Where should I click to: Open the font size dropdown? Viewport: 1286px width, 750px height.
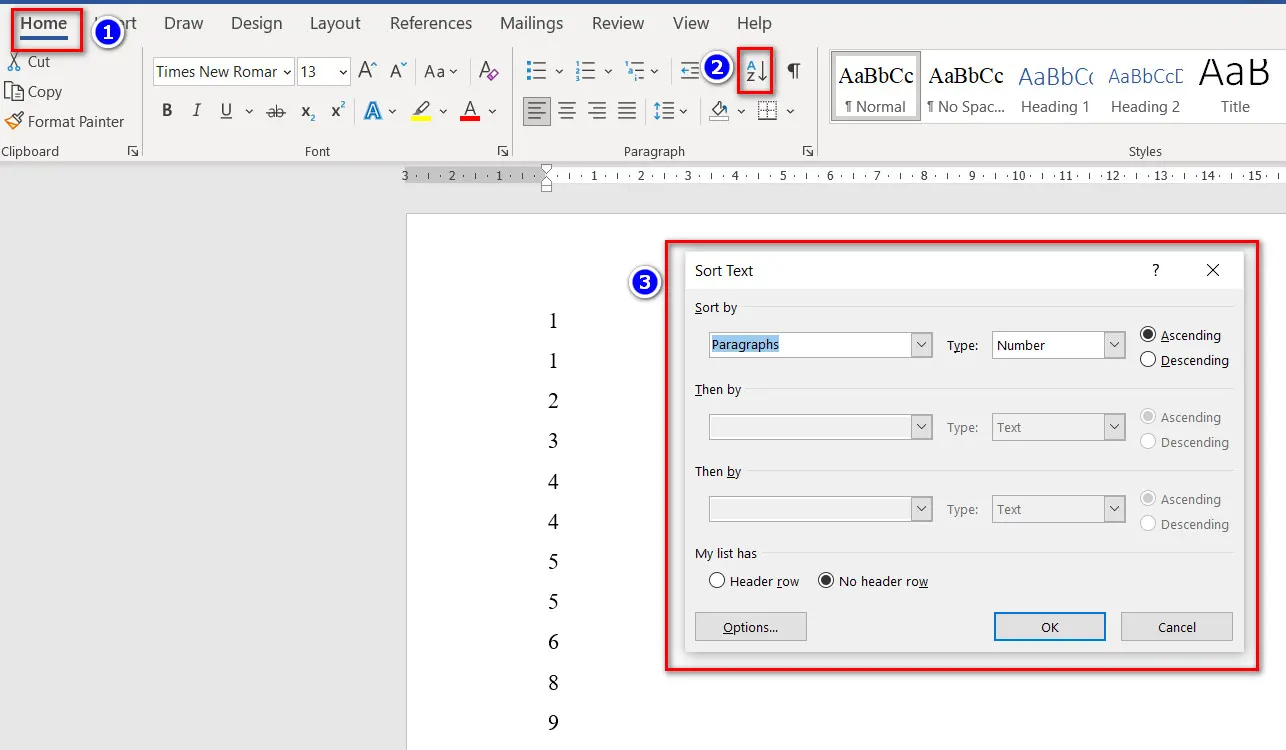[343, 71]
